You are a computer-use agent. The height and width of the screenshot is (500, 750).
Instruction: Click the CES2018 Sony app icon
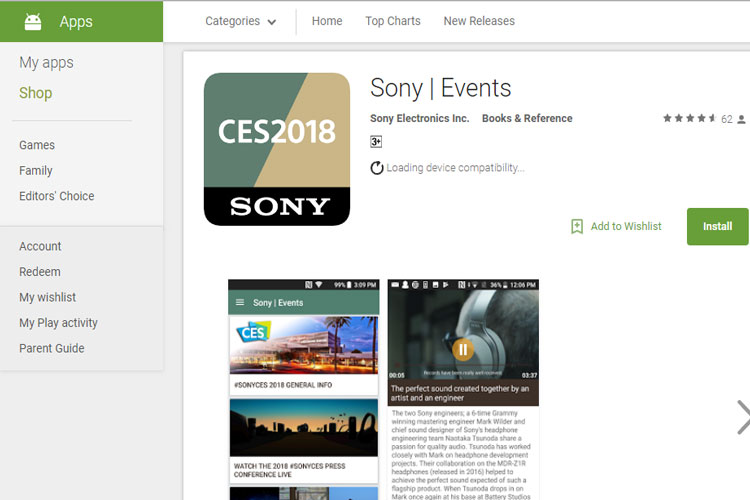coord(277,149)
